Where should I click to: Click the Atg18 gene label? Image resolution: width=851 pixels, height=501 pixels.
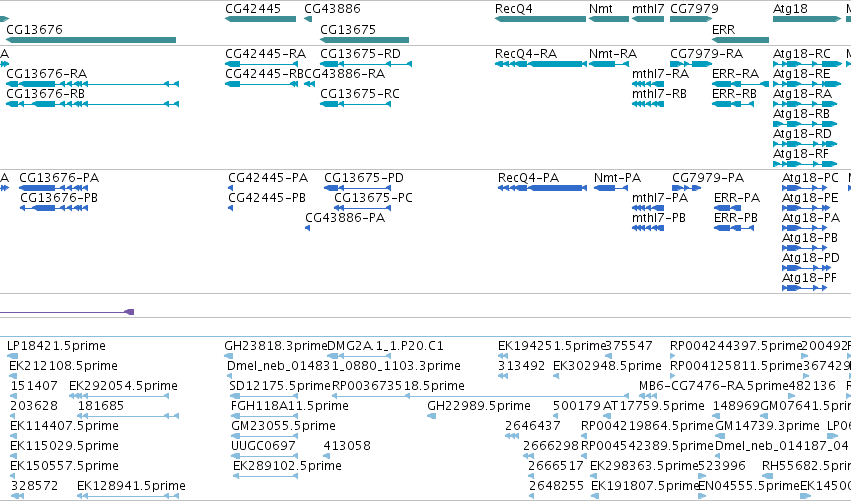click(790, 9)
